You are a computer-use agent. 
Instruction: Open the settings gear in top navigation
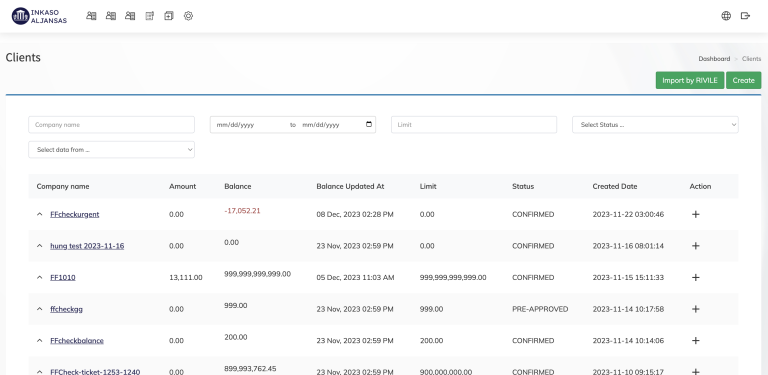[x=188, y=16]
